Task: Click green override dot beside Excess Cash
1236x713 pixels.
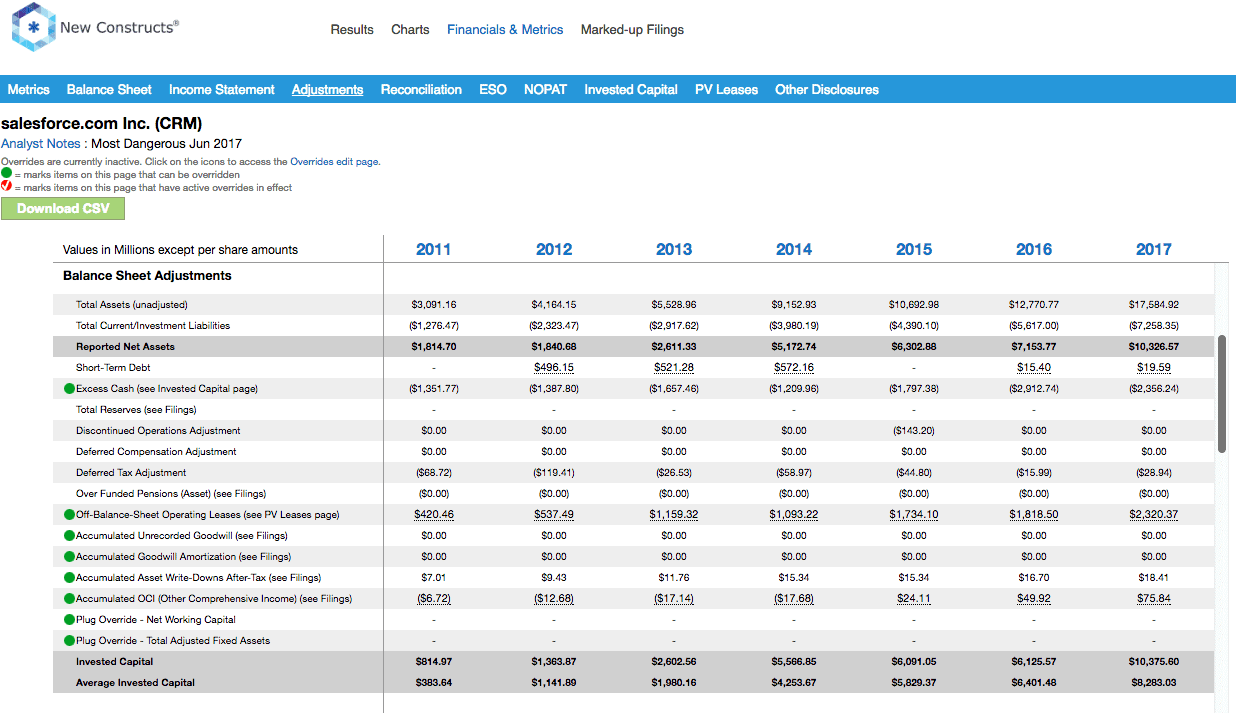Action: coord(69,389)
